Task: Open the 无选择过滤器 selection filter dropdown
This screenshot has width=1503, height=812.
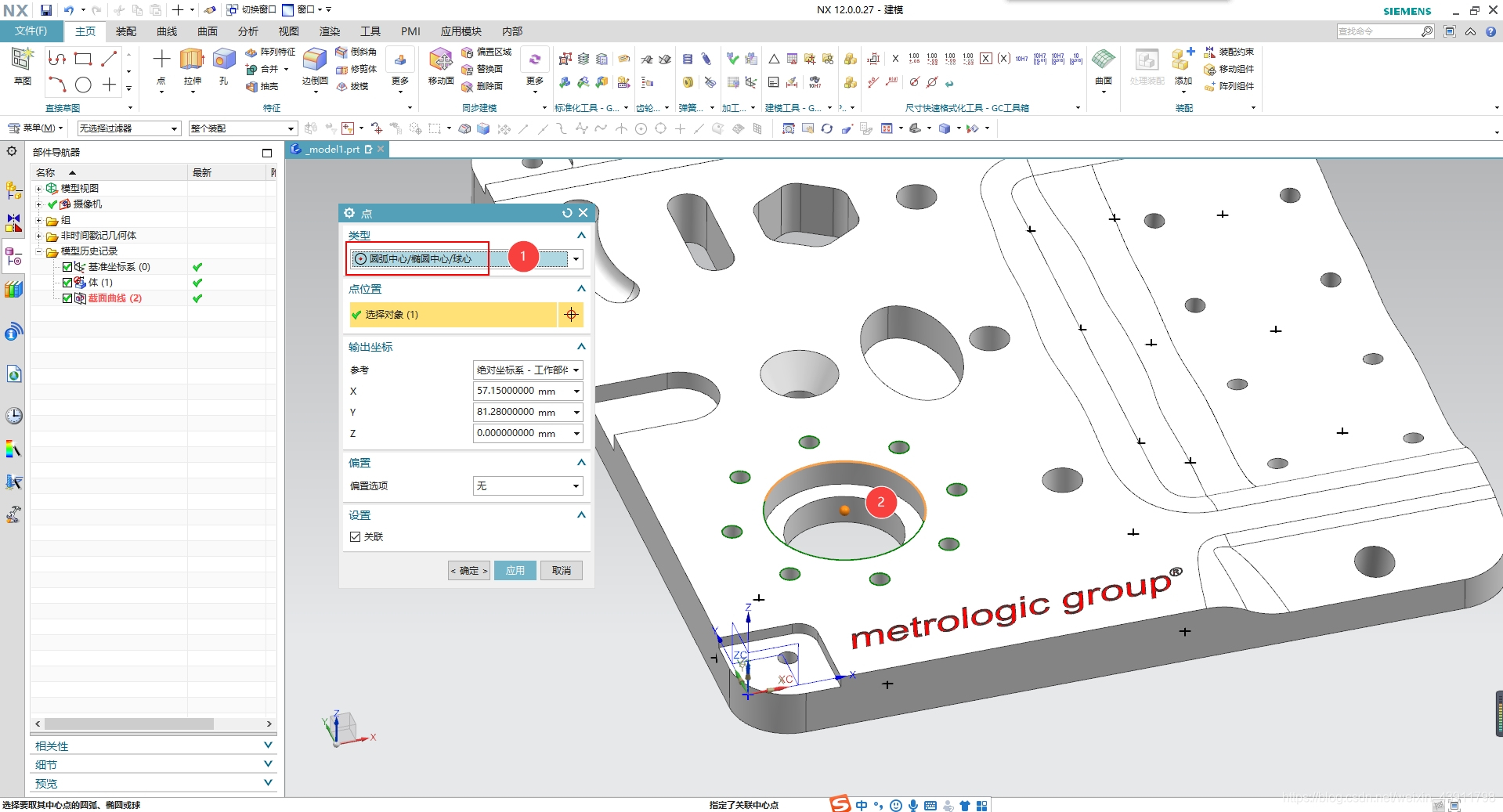Action: (x=128, y=128)
